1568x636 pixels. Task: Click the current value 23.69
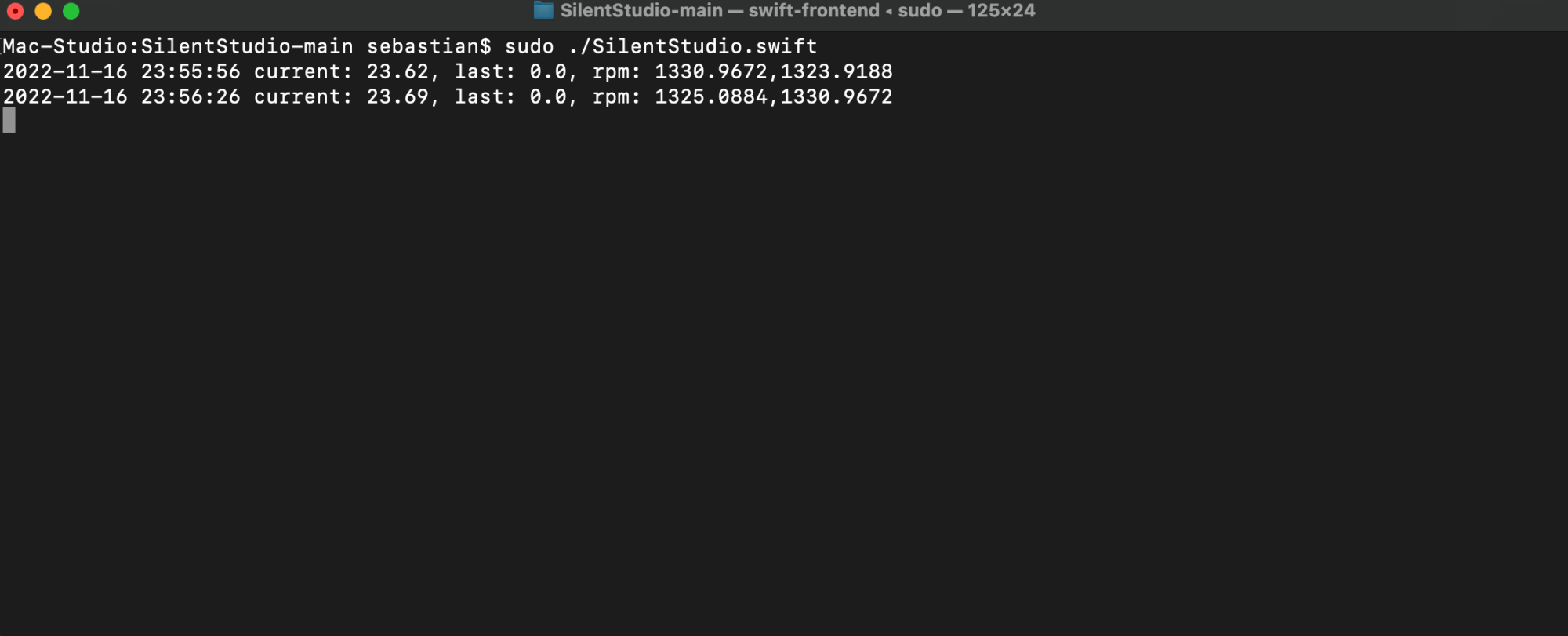click(x=397, y=96)
